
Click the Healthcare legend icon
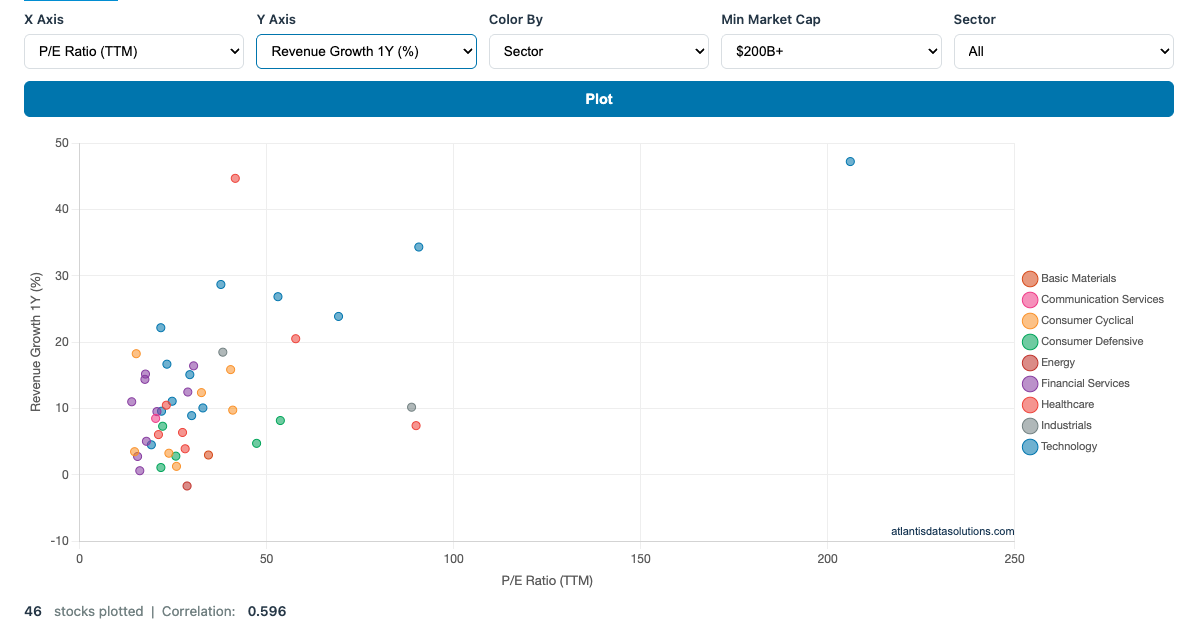1027,404
